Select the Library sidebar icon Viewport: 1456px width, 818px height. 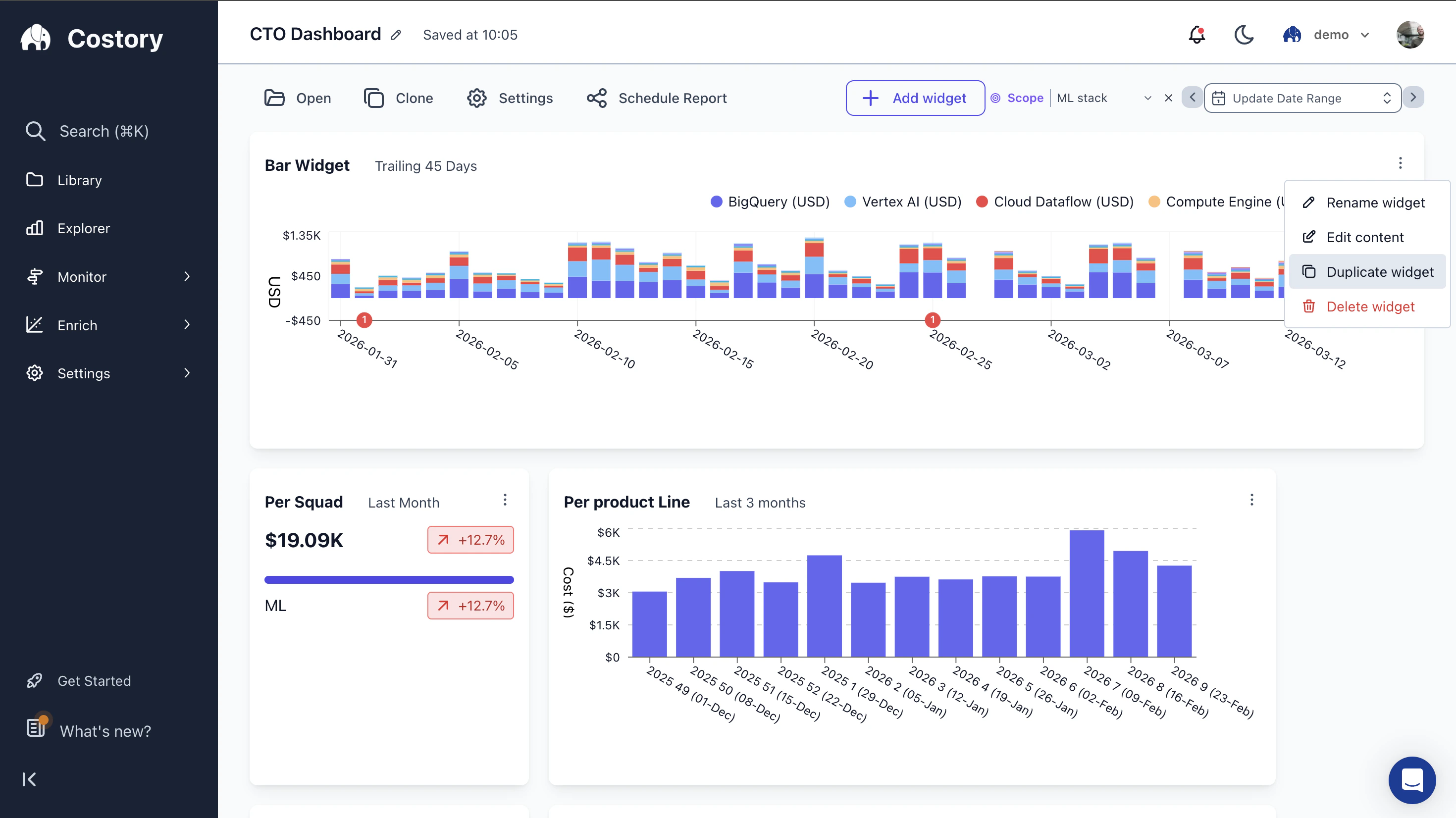coord(35,179)
